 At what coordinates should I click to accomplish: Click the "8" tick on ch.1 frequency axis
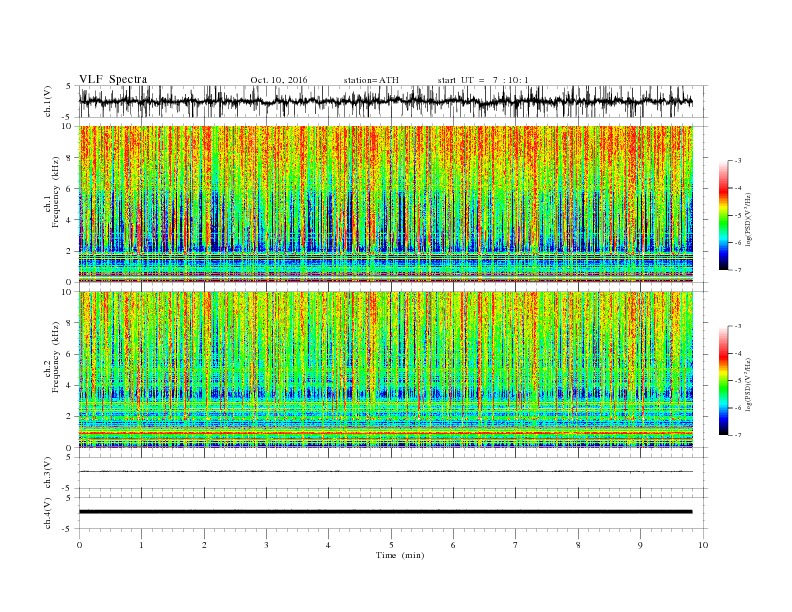click(70, 158)
